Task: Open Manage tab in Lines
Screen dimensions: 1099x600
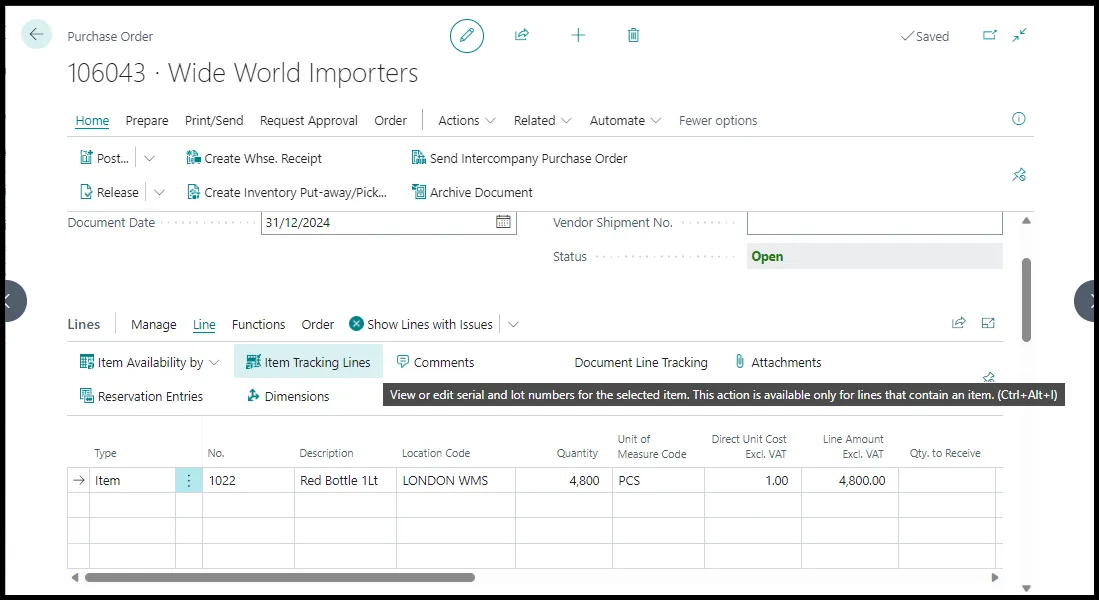Action: click(x=153, y=325)
